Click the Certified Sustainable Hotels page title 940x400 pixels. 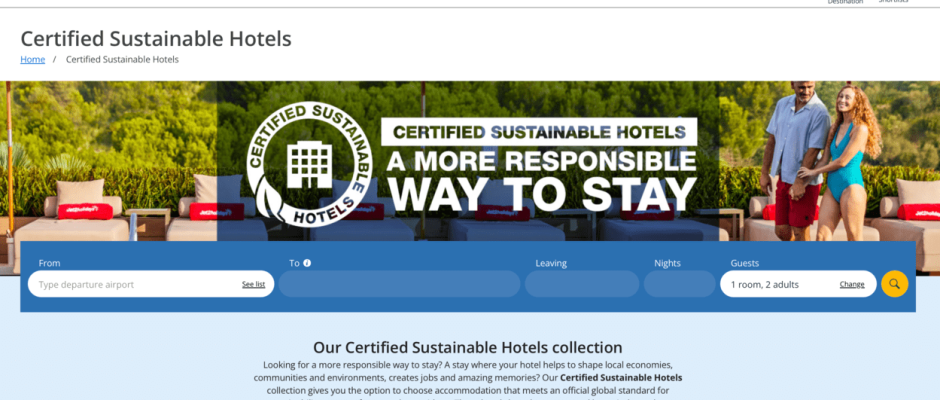pyautogui.click(x=156, y=39)
